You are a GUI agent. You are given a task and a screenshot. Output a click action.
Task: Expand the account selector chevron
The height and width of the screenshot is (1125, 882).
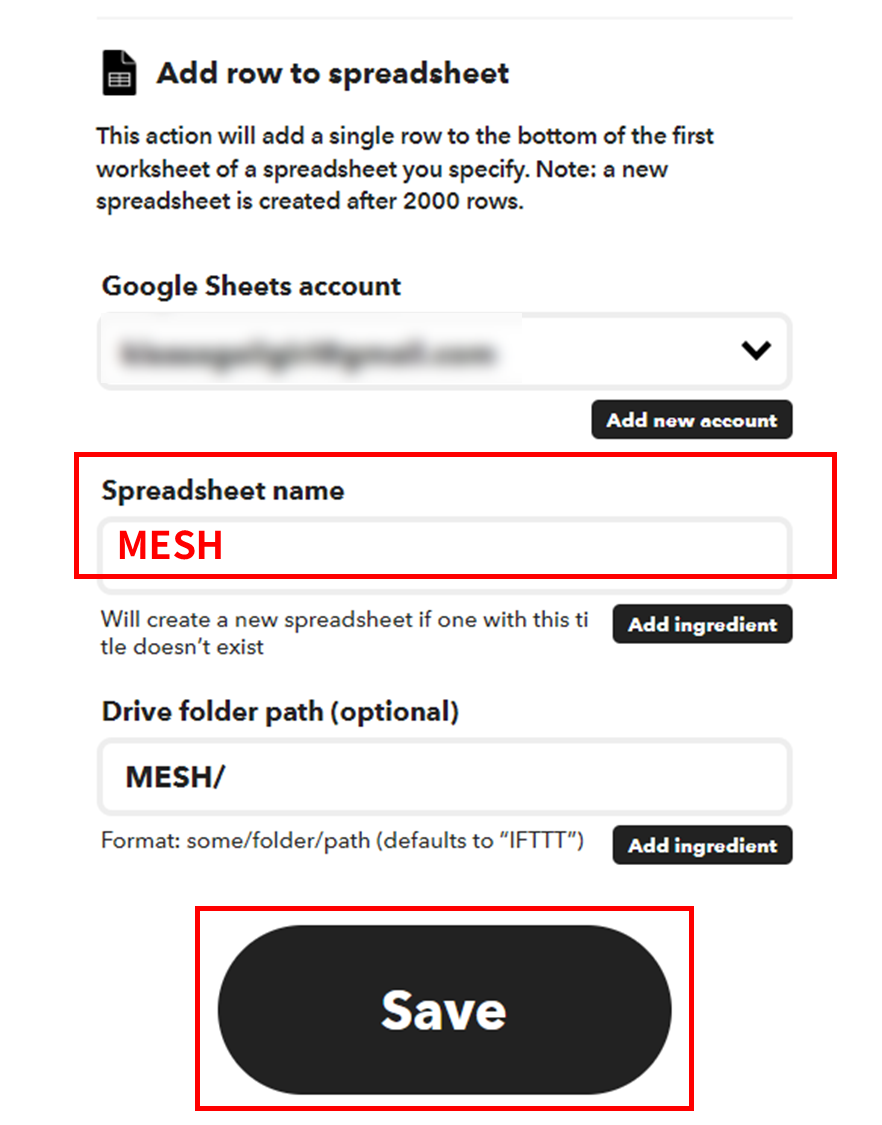click(x=757, y=351)
